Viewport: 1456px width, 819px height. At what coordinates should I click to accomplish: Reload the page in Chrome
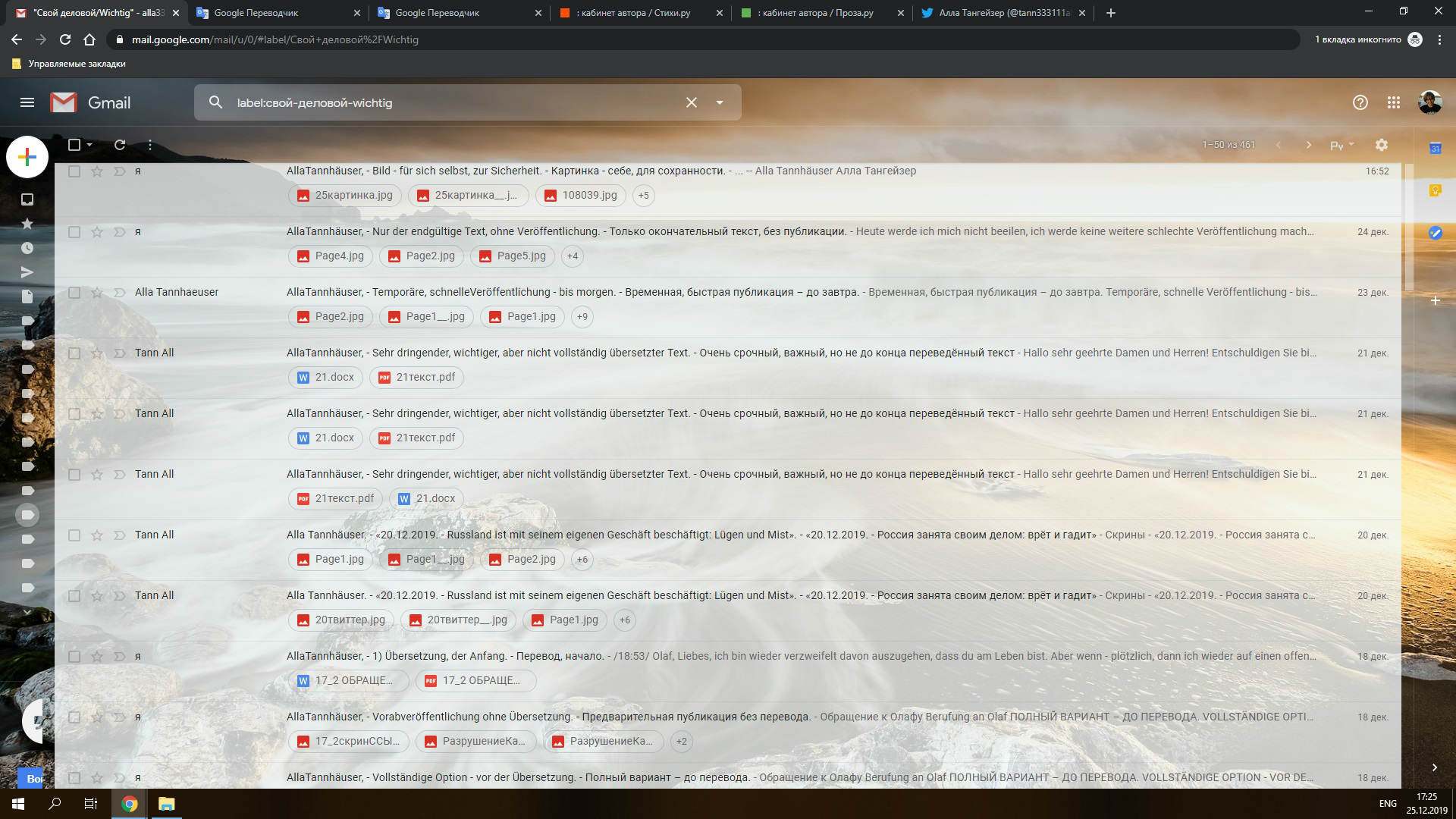tap(65, 39)
